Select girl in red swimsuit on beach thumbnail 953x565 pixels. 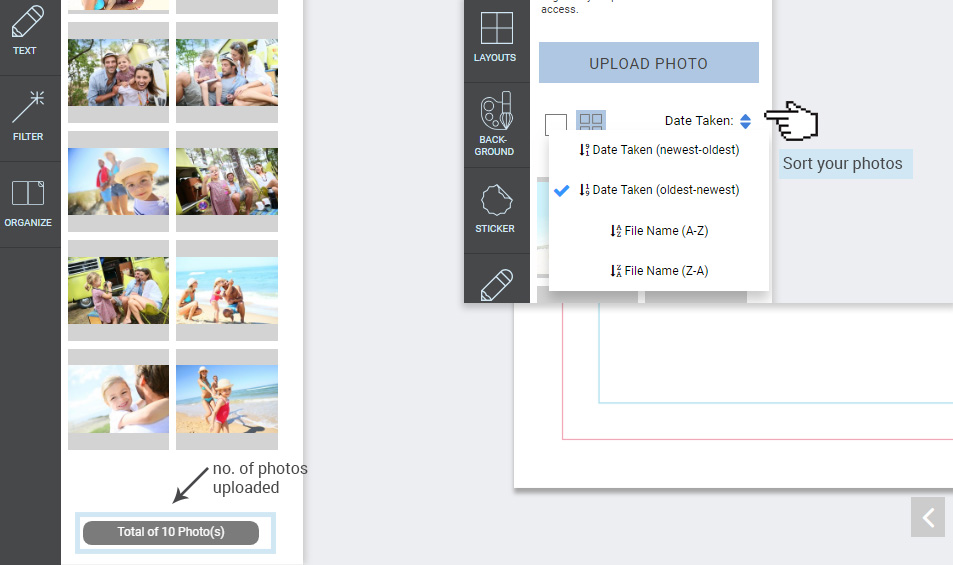click(227, 399)
